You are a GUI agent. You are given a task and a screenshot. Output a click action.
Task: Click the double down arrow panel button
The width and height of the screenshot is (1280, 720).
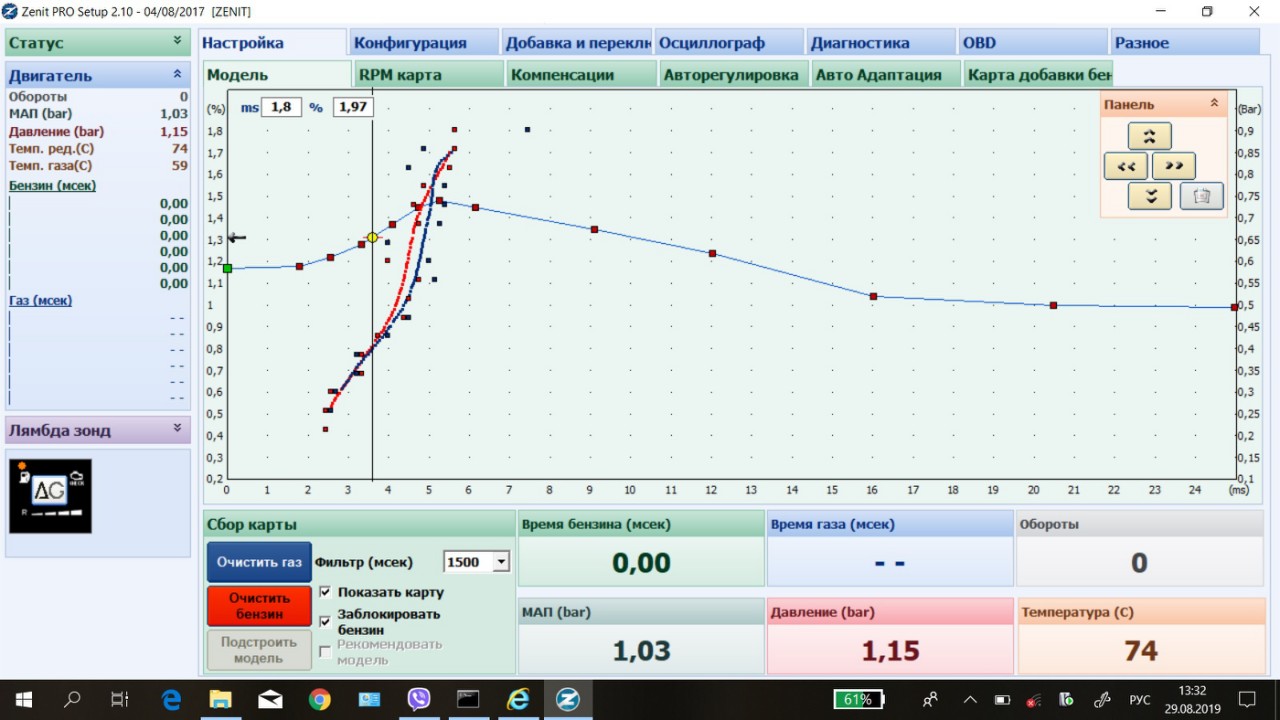pyautogui.click(x=1149, y=196)
